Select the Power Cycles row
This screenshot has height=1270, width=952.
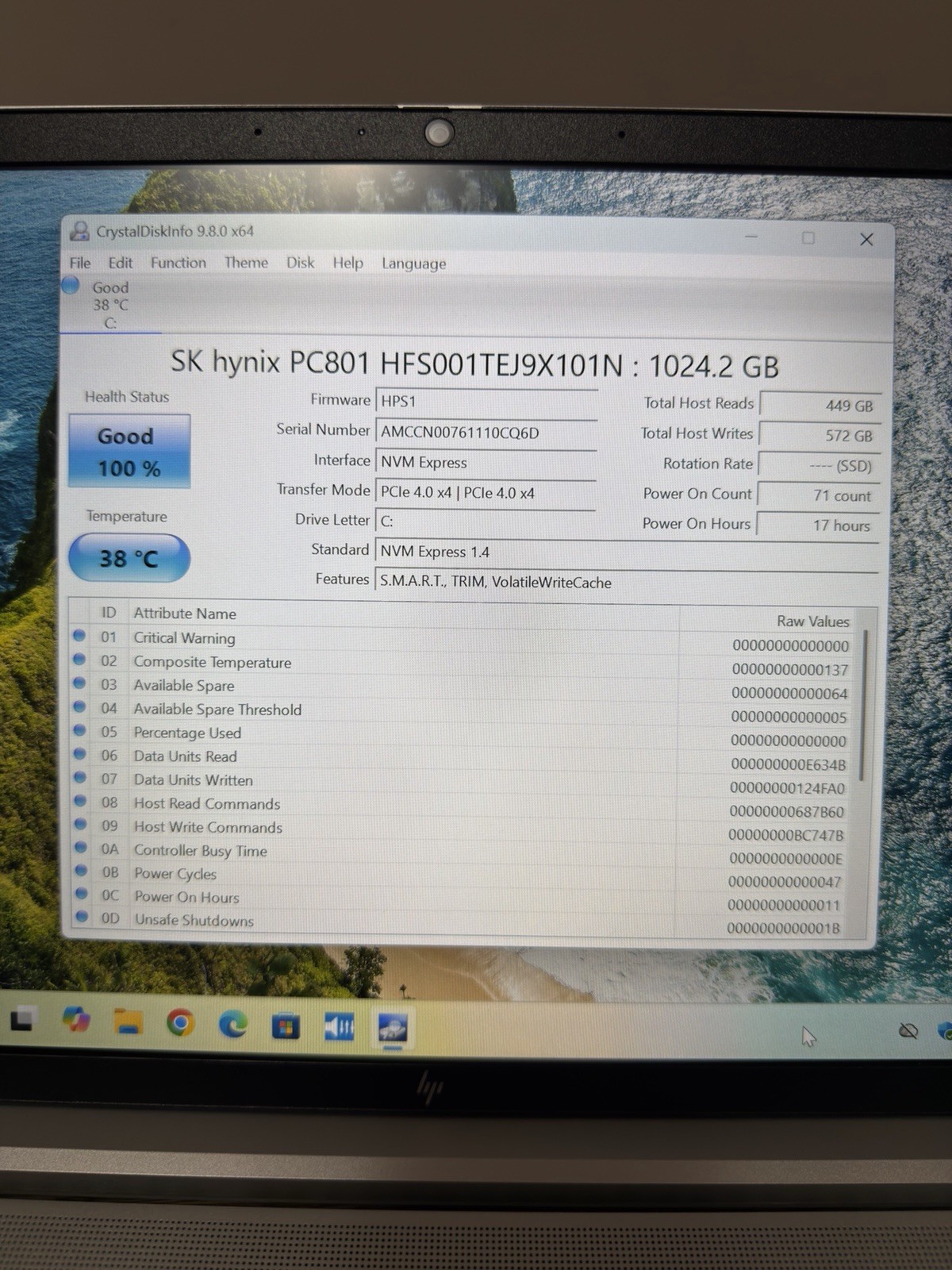point(464,876)
